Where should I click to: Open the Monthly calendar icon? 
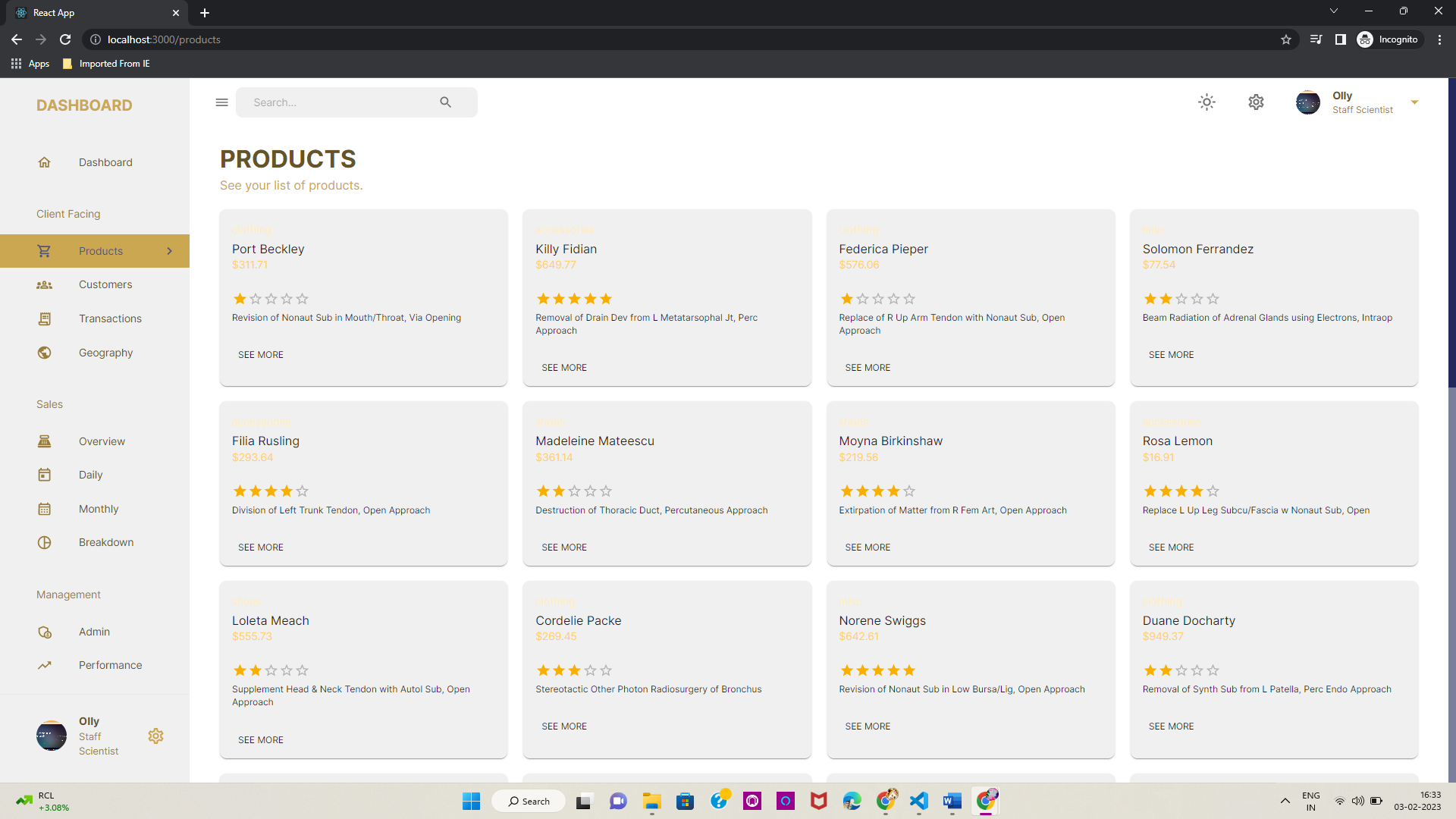point(45,509)
